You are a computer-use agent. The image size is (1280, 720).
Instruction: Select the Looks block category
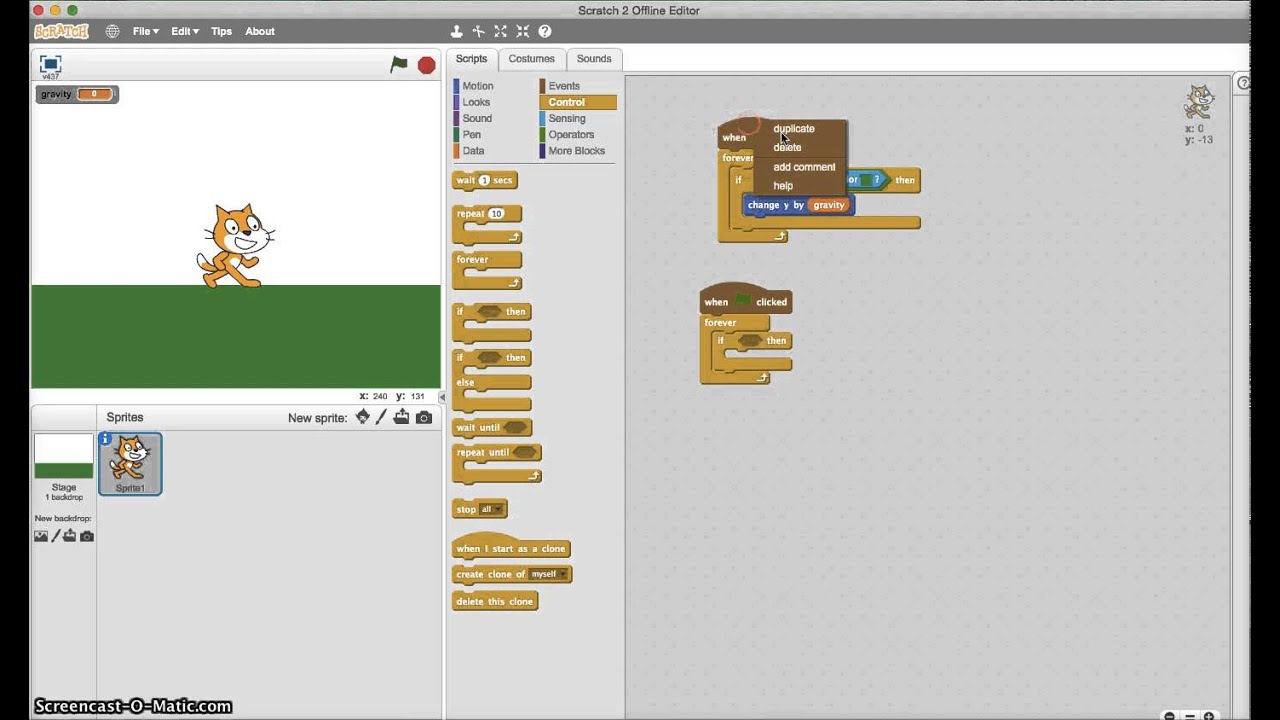[476, 102]
